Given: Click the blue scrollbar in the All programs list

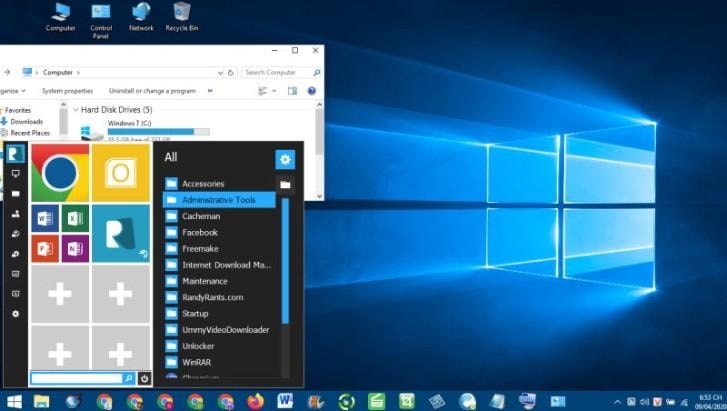Looking at the screenshot, I should point(285,261).
